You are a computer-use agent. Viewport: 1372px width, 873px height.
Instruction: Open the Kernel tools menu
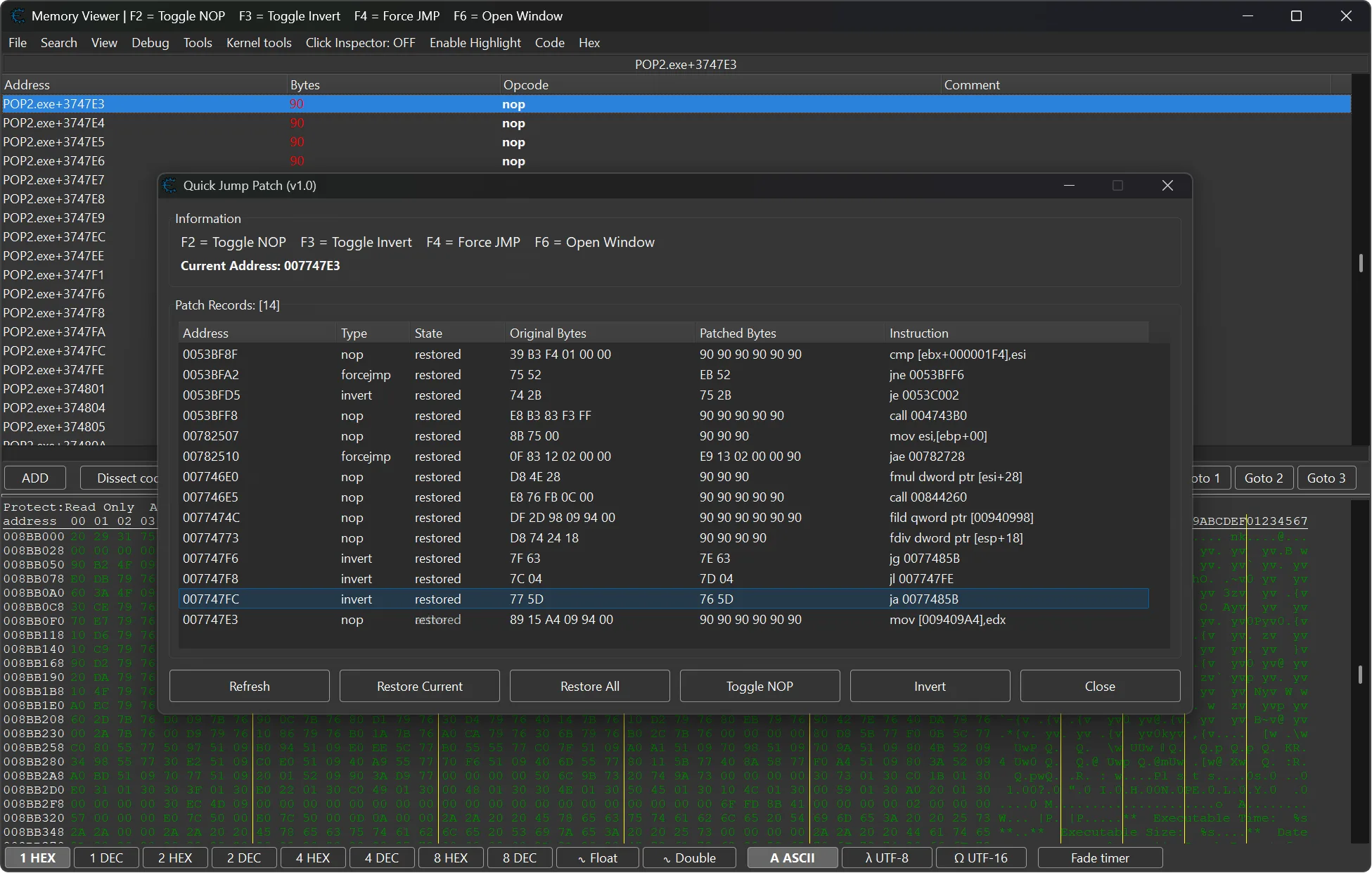click(259, 42)
